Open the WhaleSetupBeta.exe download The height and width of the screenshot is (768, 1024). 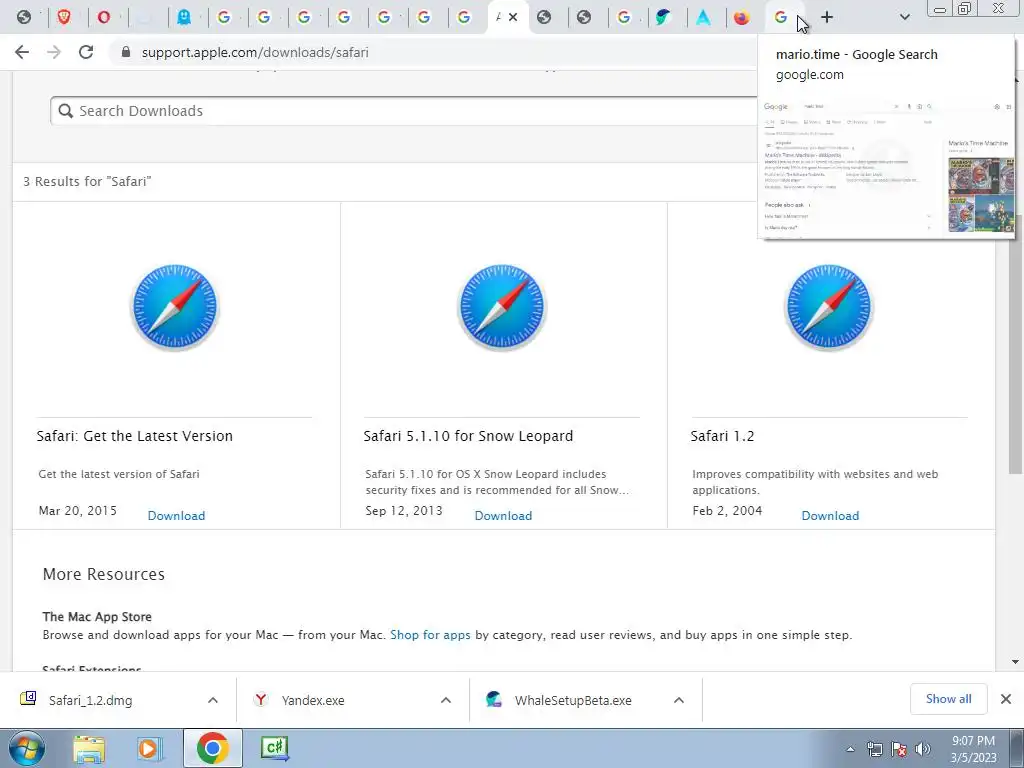(x=573, y=700)
